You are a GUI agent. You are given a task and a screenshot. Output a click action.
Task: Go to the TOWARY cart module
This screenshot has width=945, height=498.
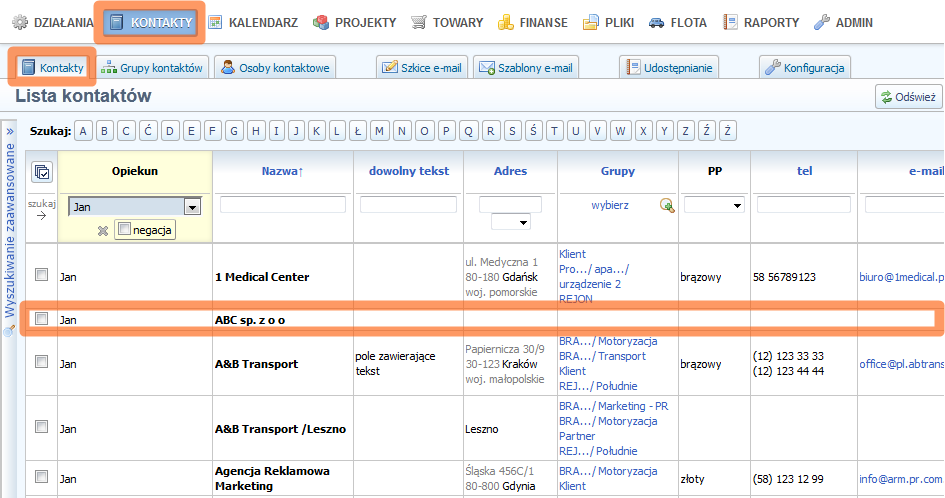pyautogui.click(x=447, y=22)
